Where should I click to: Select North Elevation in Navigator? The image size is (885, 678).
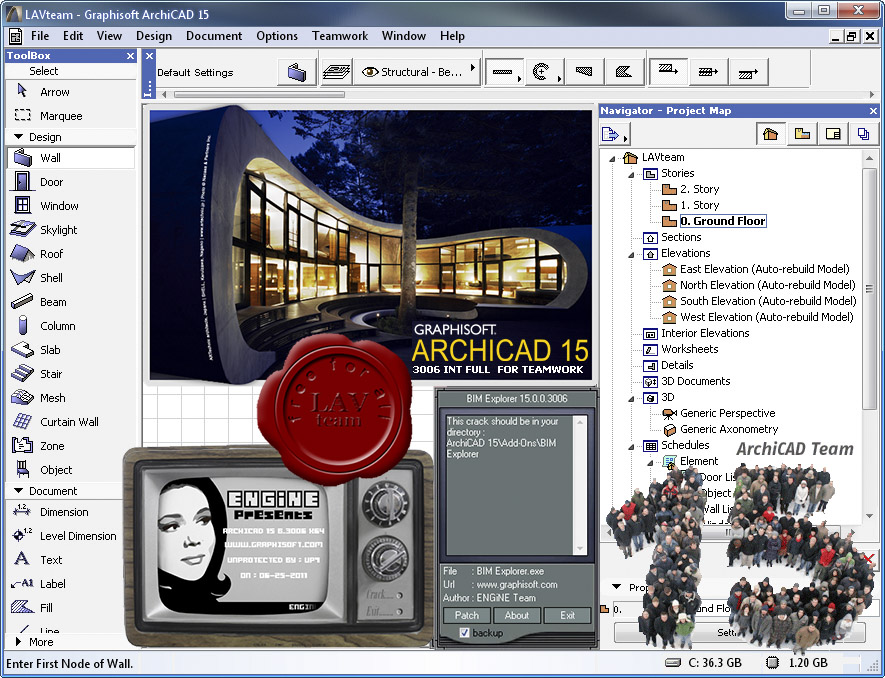click(768, 285)
